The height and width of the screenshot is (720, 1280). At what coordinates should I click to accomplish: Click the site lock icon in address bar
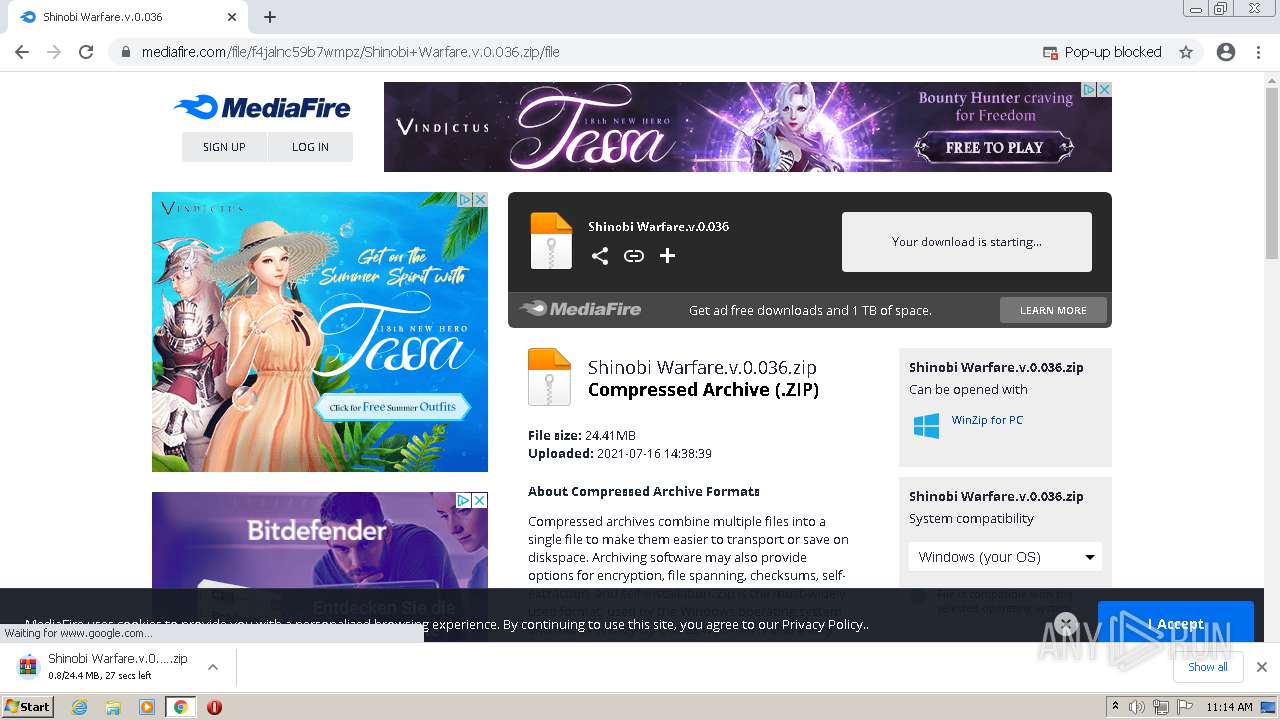pyautogui.click(x=125, y=52)
